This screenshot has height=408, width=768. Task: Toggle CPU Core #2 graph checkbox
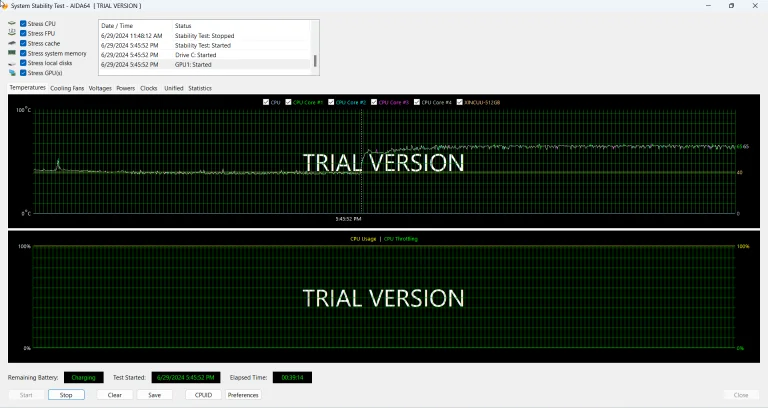point(331,102)
